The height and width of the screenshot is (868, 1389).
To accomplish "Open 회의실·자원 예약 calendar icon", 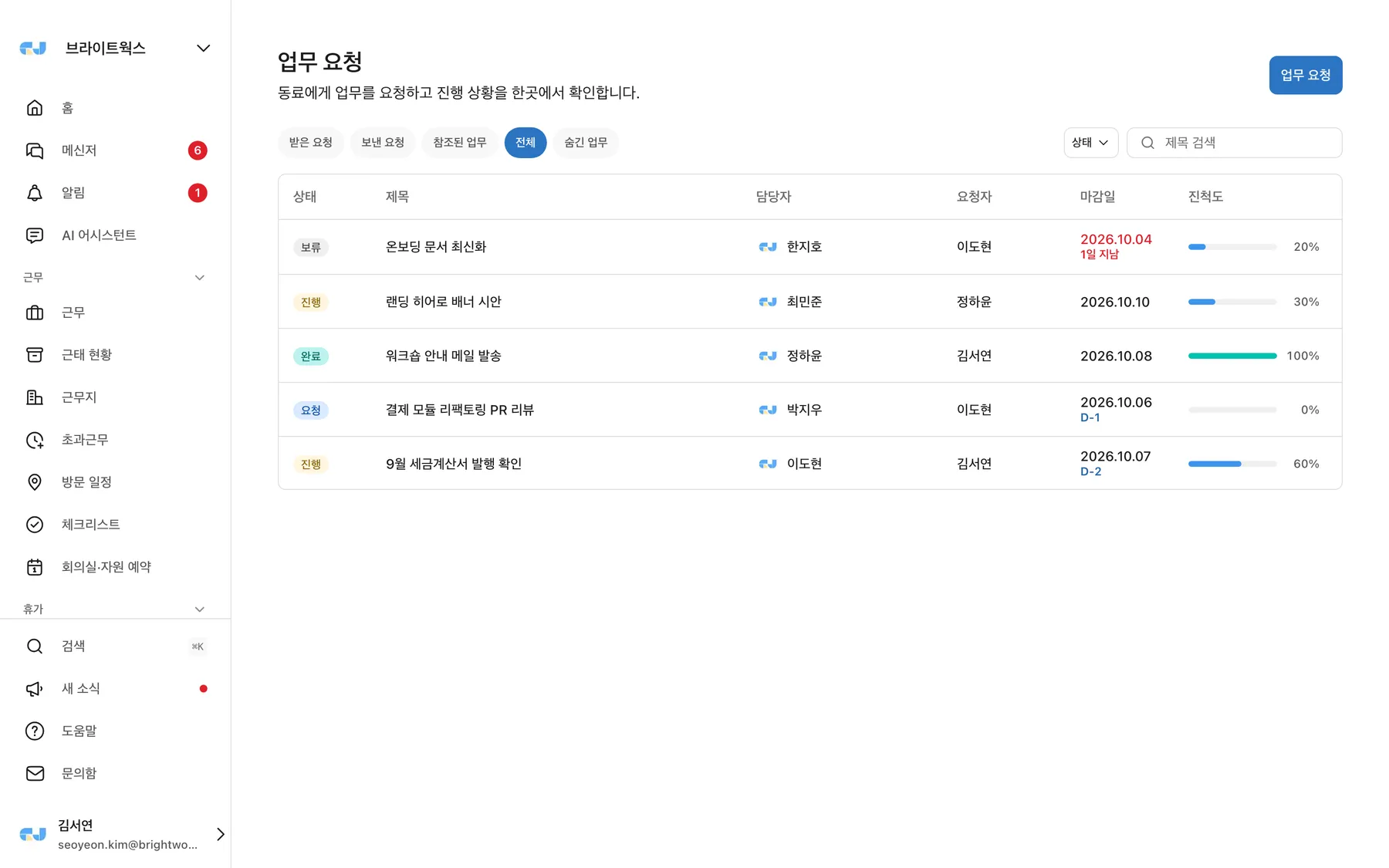I will click(35, 567).
